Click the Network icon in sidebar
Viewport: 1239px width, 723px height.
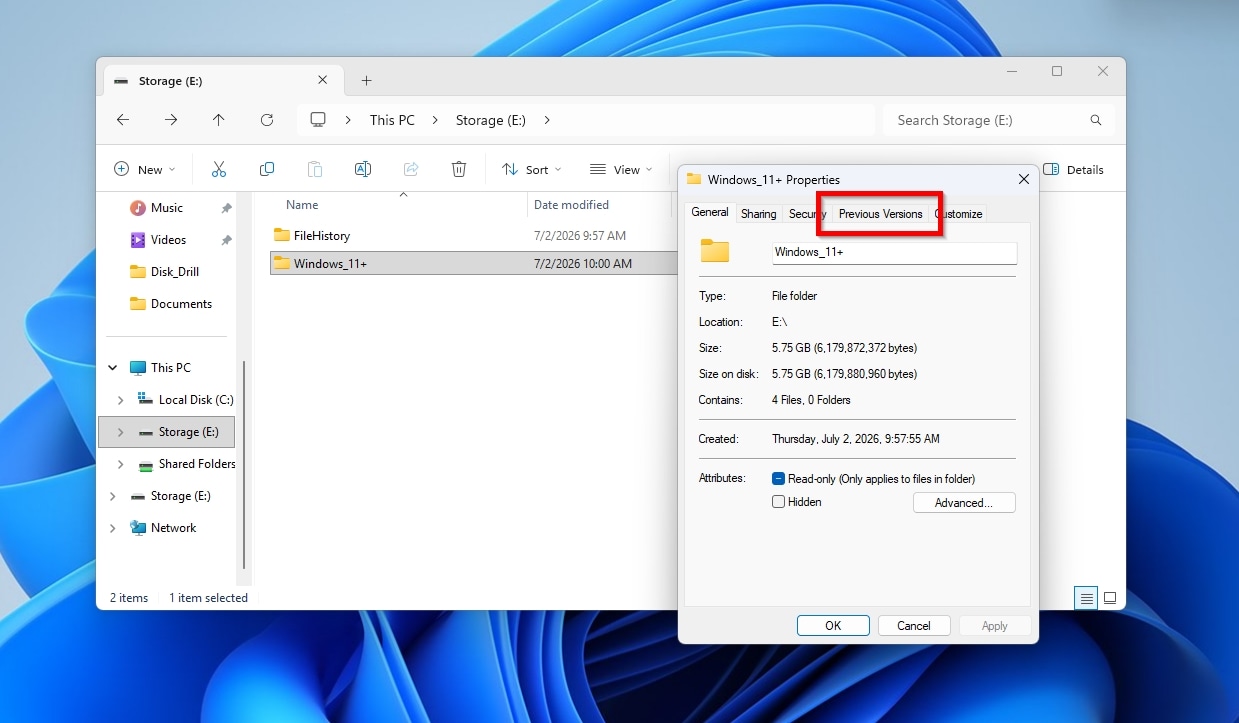coord(138,528)
